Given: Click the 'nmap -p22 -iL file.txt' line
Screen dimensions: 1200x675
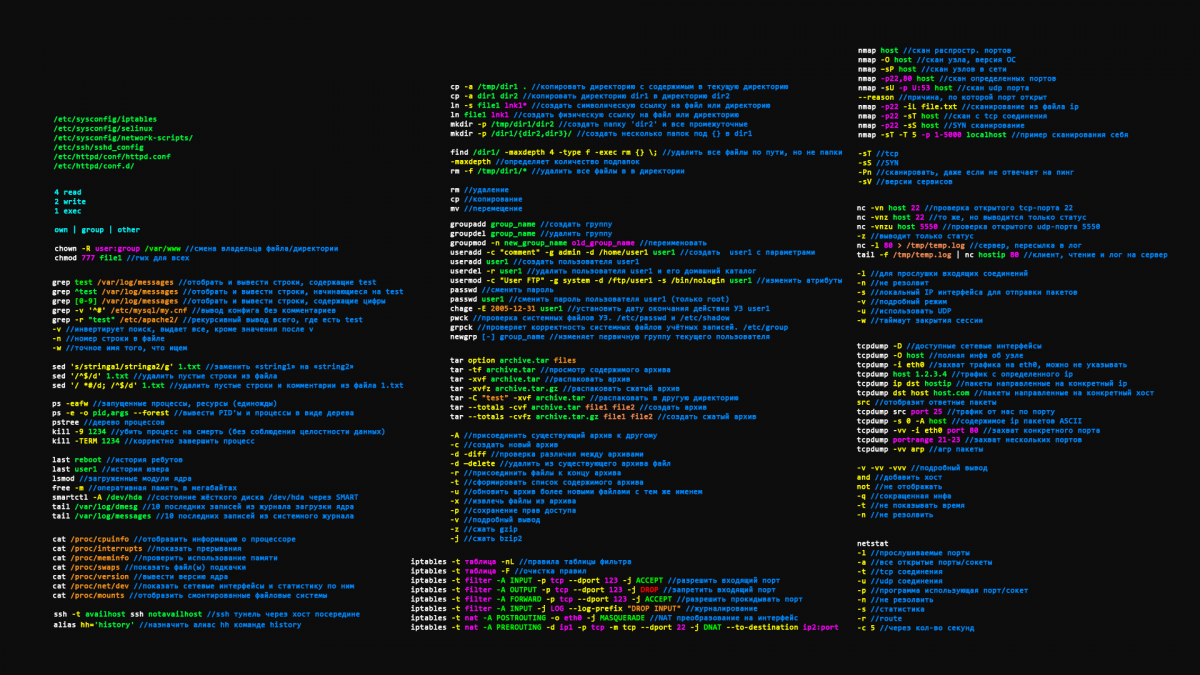Looking at the screenshot, I should tap(968, 105).
